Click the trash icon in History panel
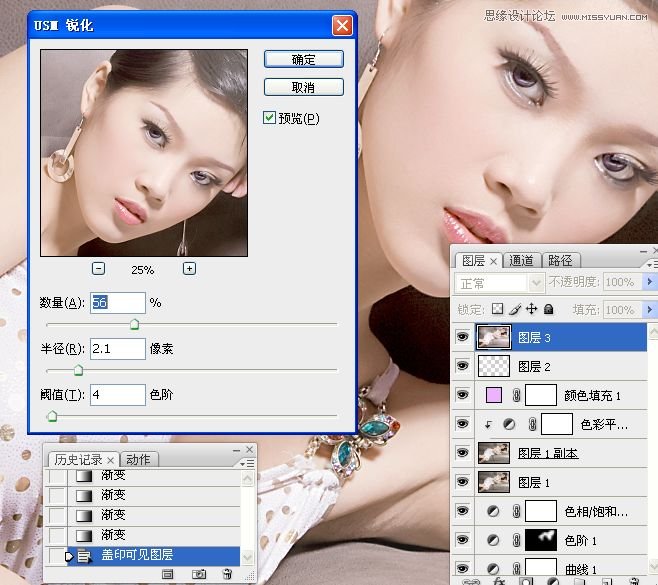Screen dimensions: 658x585 [227, 574]
